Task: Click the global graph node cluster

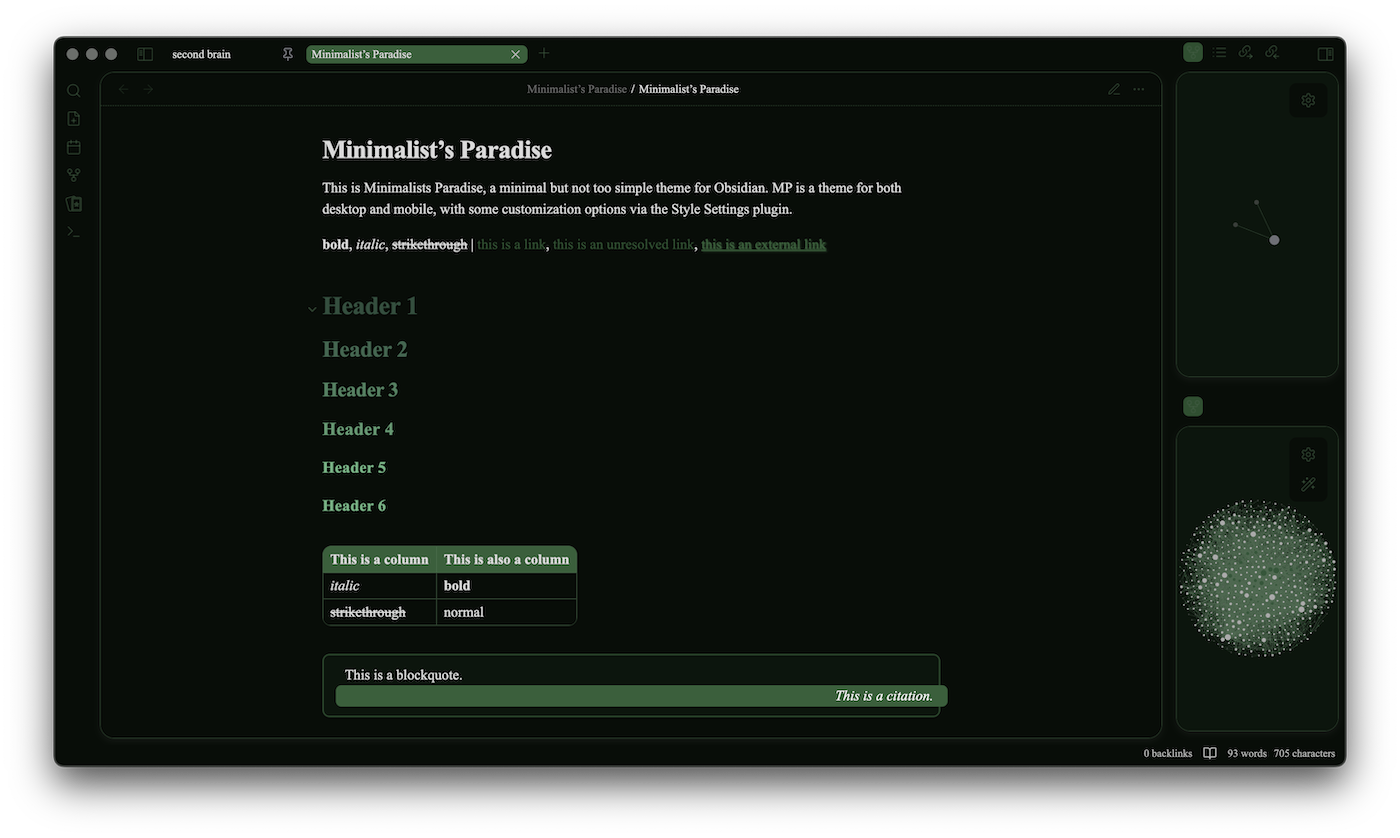Action: click(1257, 578)
